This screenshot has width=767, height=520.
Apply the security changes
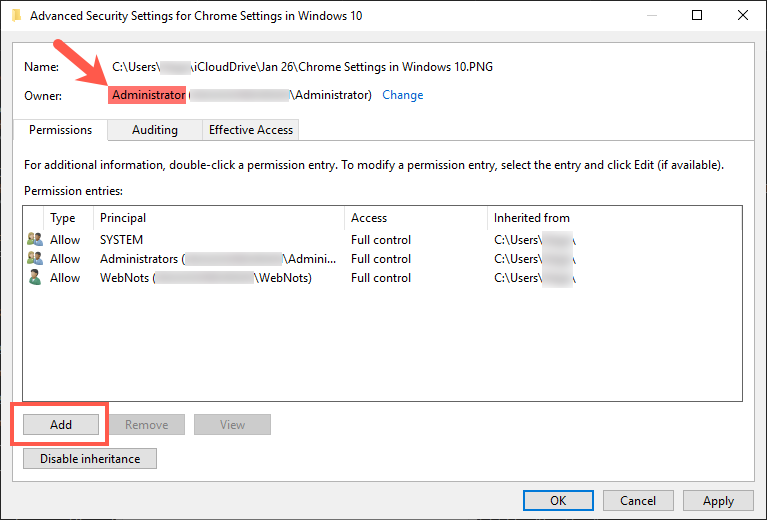718,500
